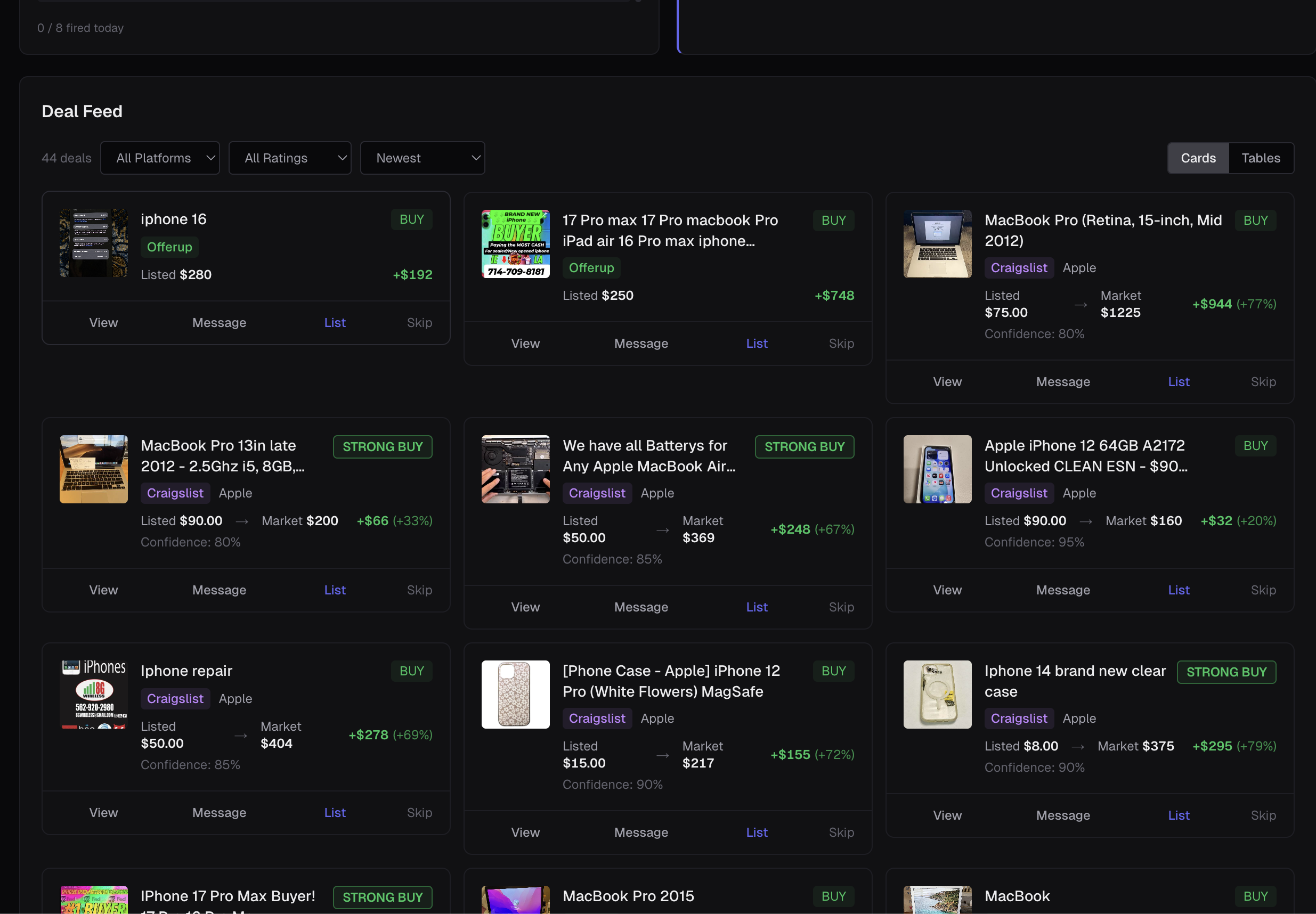Skip the White Flowers MagSafe case deal
The height and width of the screenshot is (914, 1316).
[841, 832]
